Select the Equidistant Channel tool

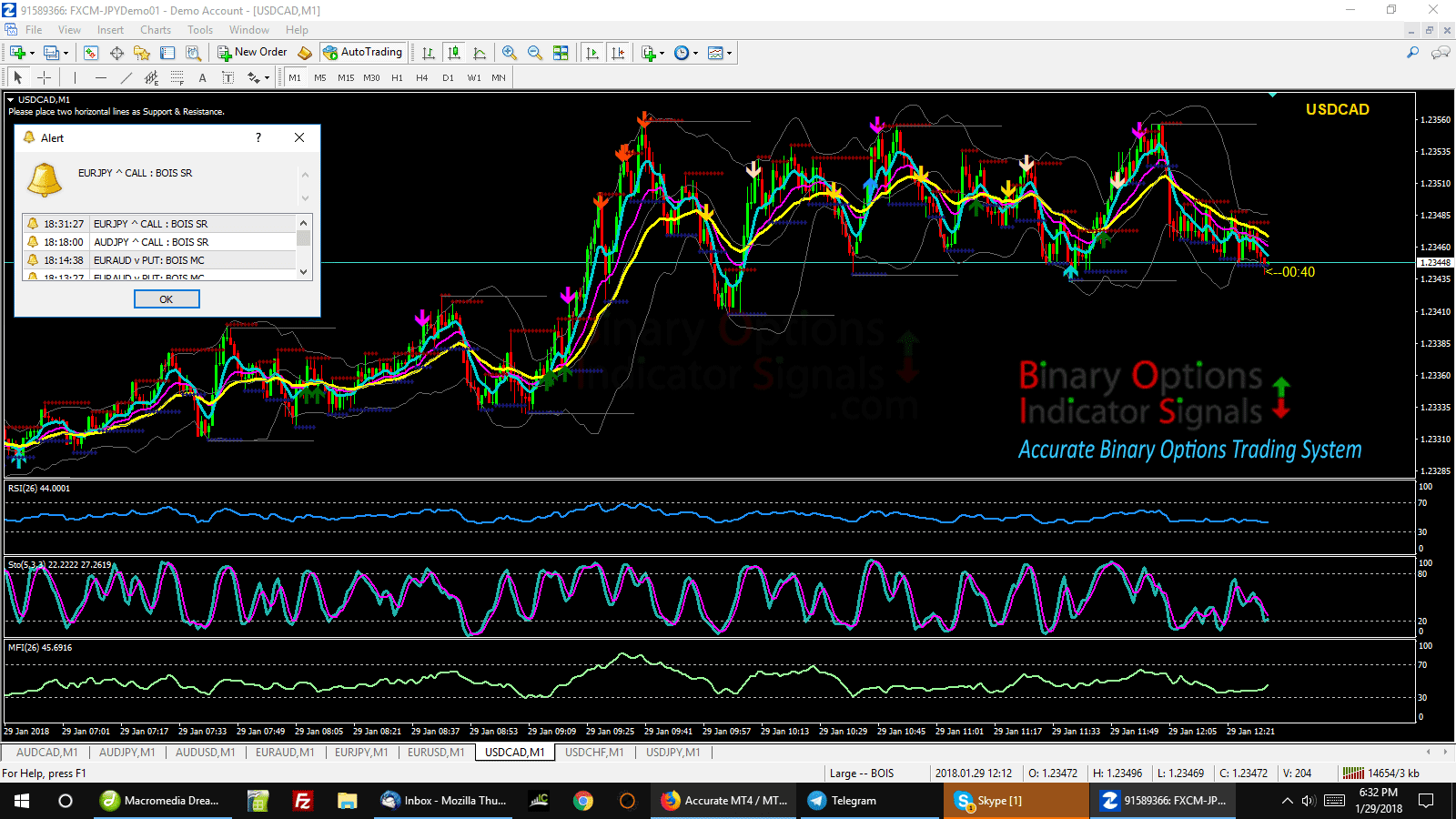point(152,77)
